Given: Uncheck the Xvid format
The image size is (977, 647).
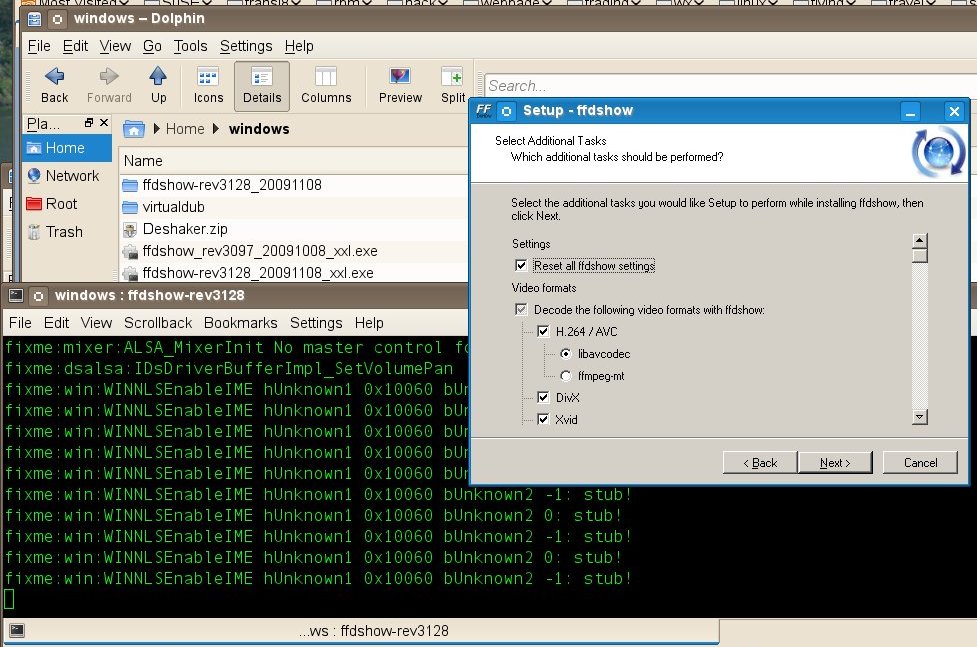Looking at the screenshot, I should click(x=543, y=419).
